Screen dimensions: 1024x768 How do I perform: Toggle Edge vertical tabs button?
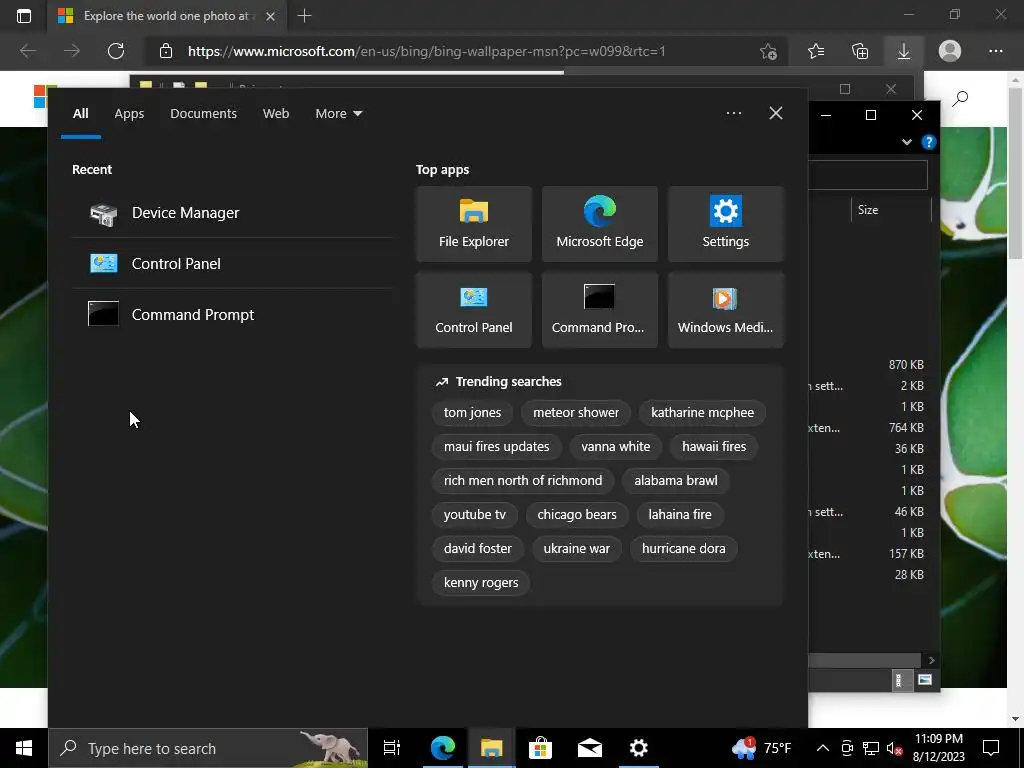pyautogui.click(x=24, y=16)
